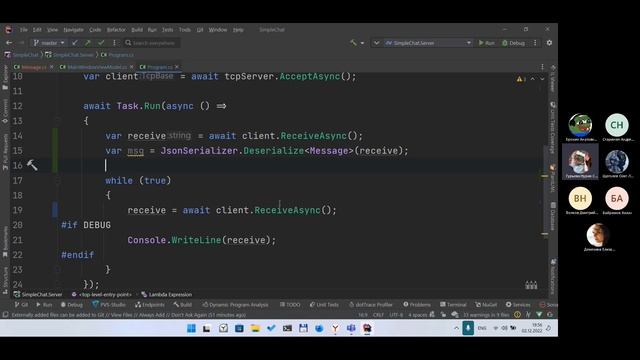Open the Services tool window
This screenshot has height=360, width=640.
[518, 304]
